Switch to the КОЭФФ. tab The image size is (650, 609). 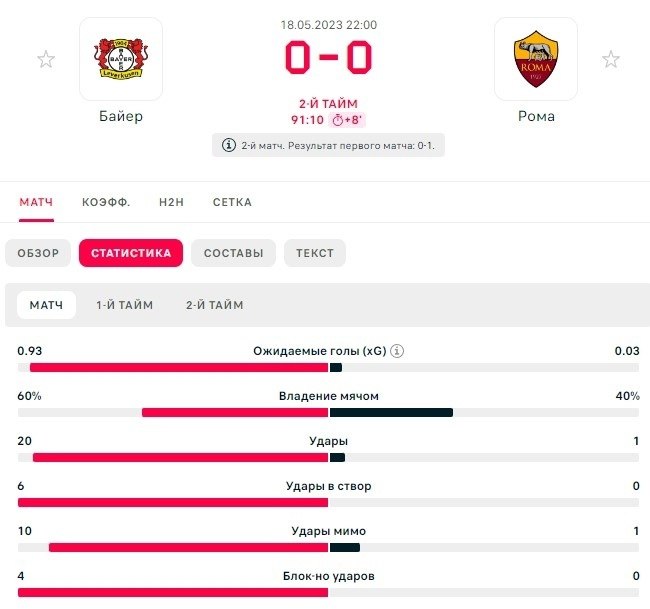tap(106, 202)
